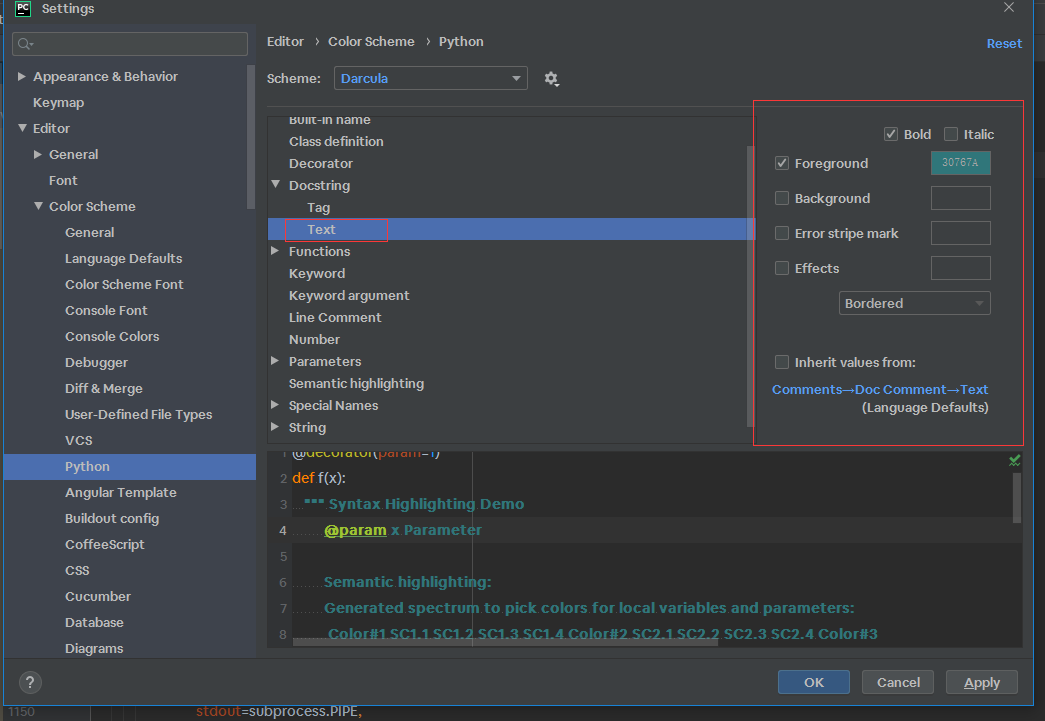Select Console Font page

pos(106,311)
